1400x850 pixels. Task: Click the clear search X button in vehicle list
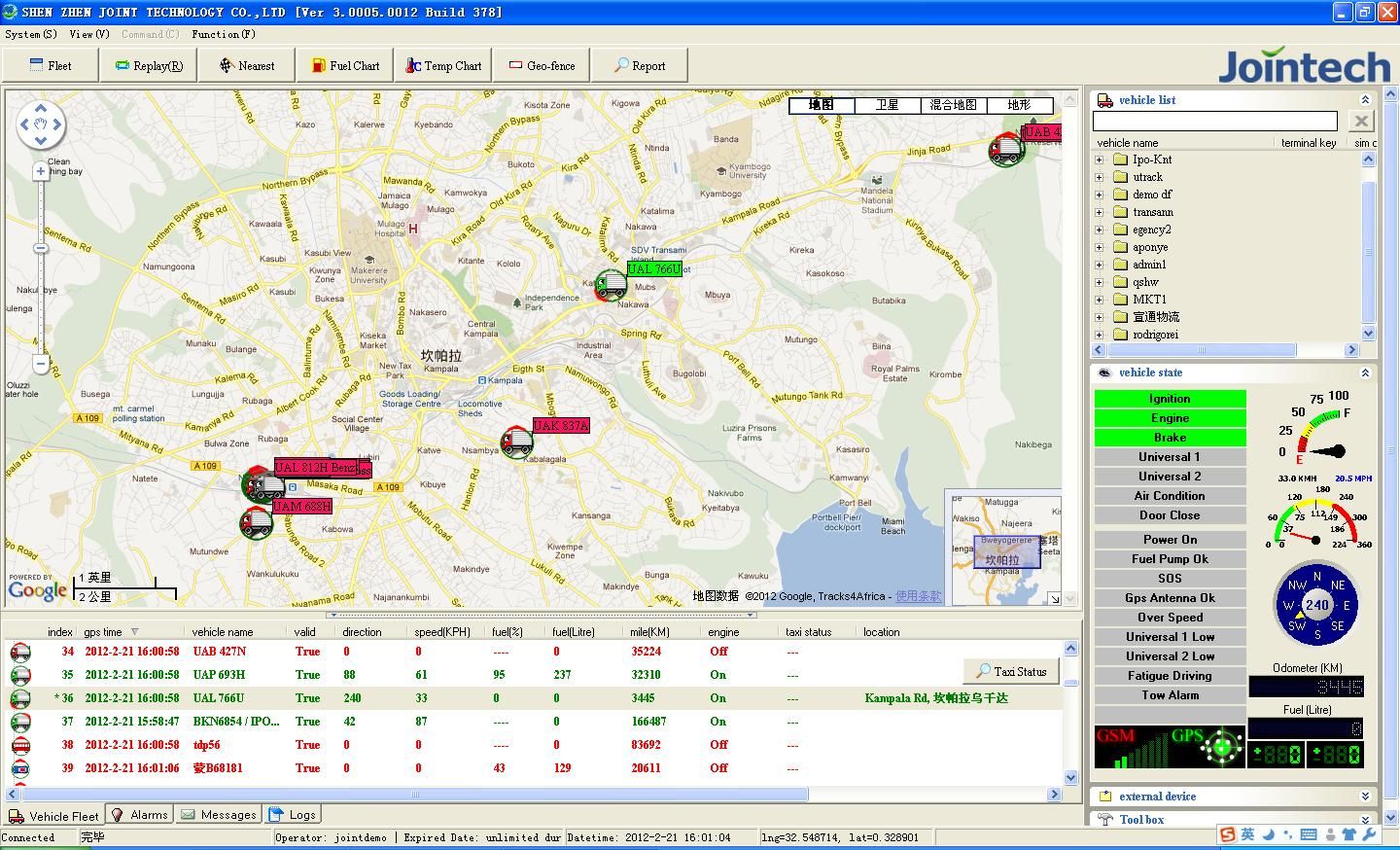[1360, 121]
